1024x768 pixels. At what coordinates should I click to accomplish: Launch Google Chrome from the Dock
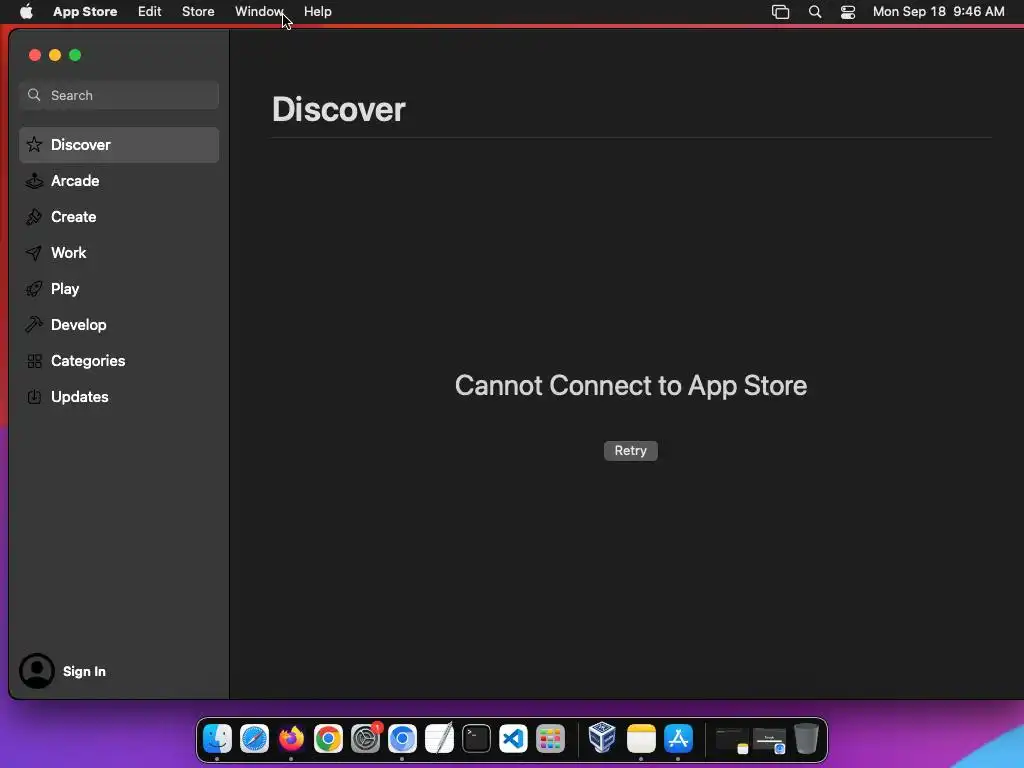click(x=328, y=739)
